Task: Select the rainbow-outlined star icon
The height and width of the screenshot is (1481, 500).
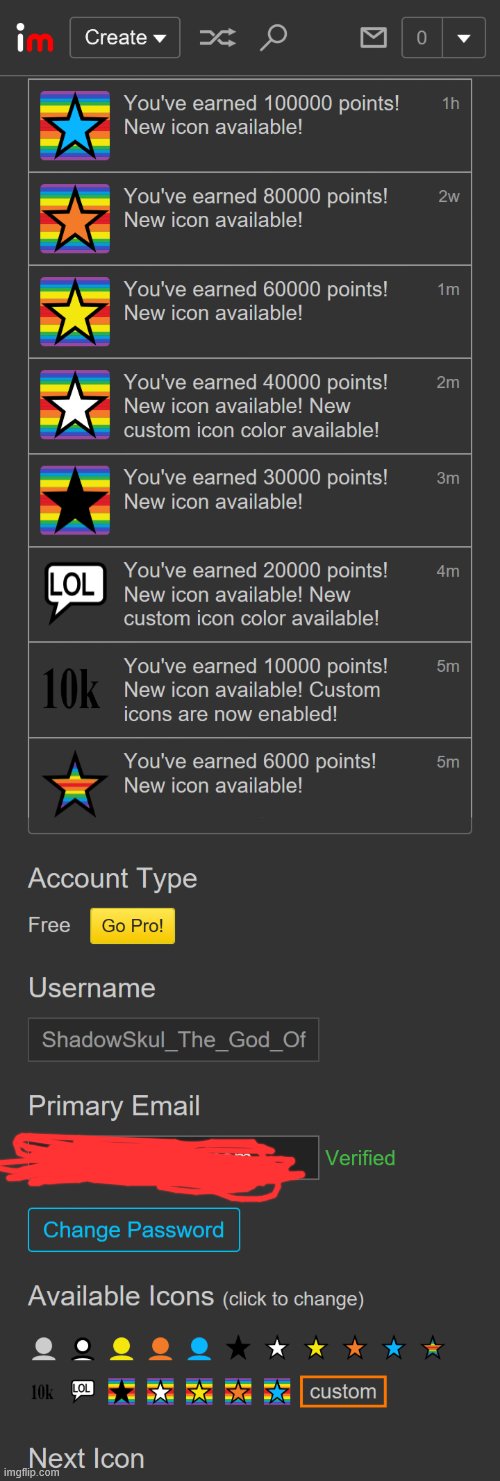Action: [432, 1348]
